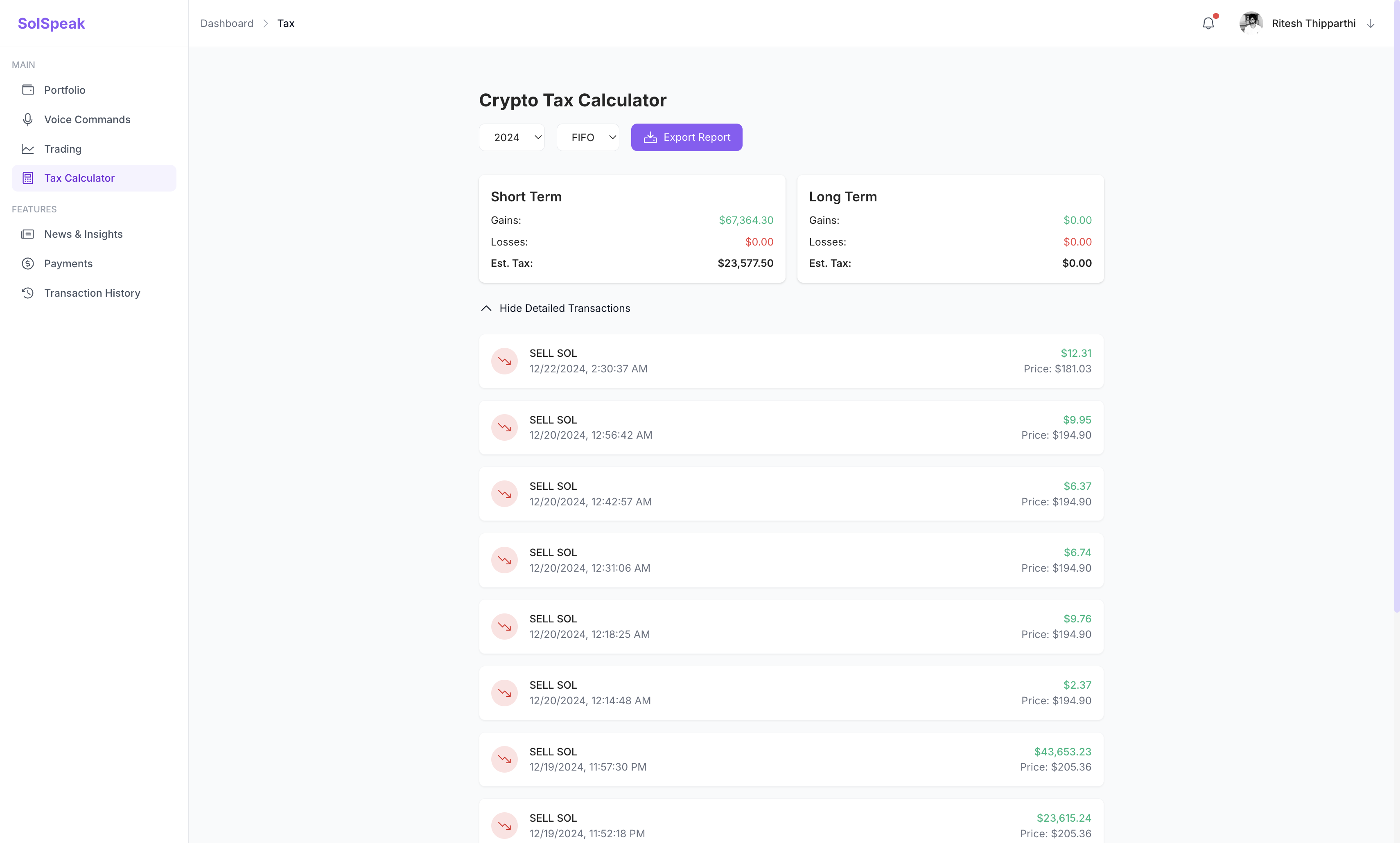Click the Dashboard breadcrumb link

227,23
